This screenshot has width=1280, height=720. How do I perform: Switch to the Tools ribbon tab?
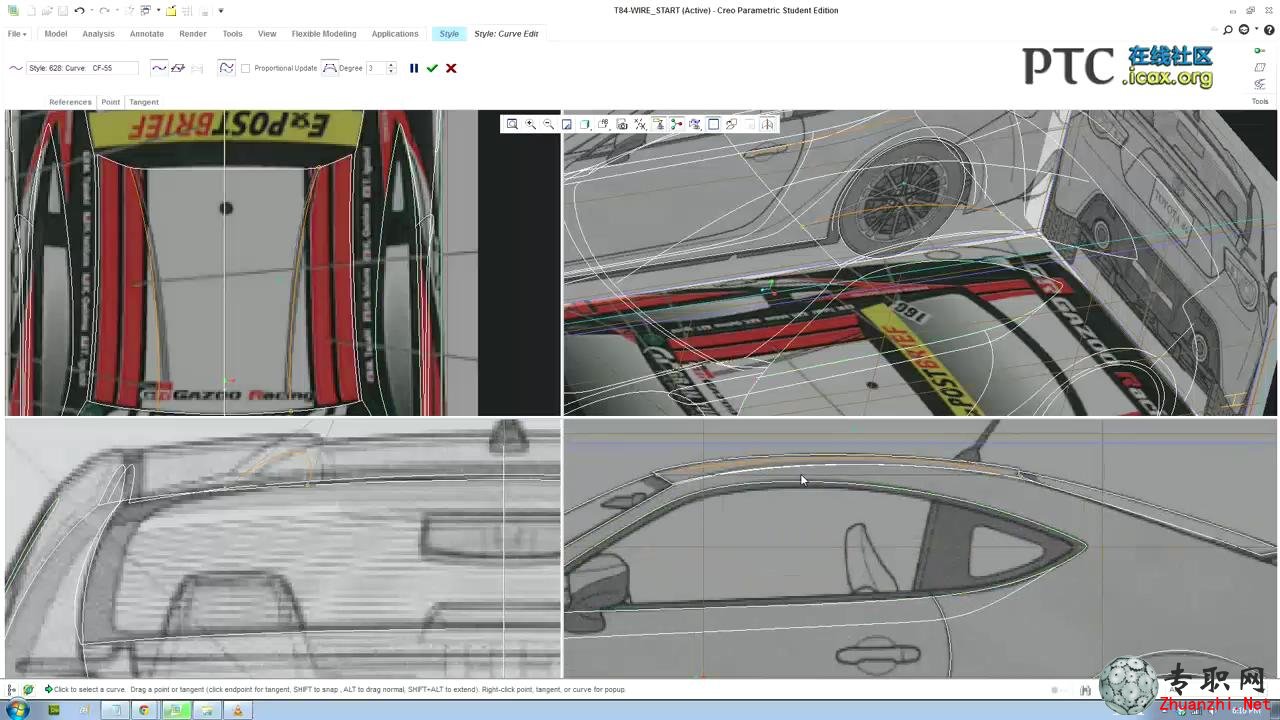point(232,34)
